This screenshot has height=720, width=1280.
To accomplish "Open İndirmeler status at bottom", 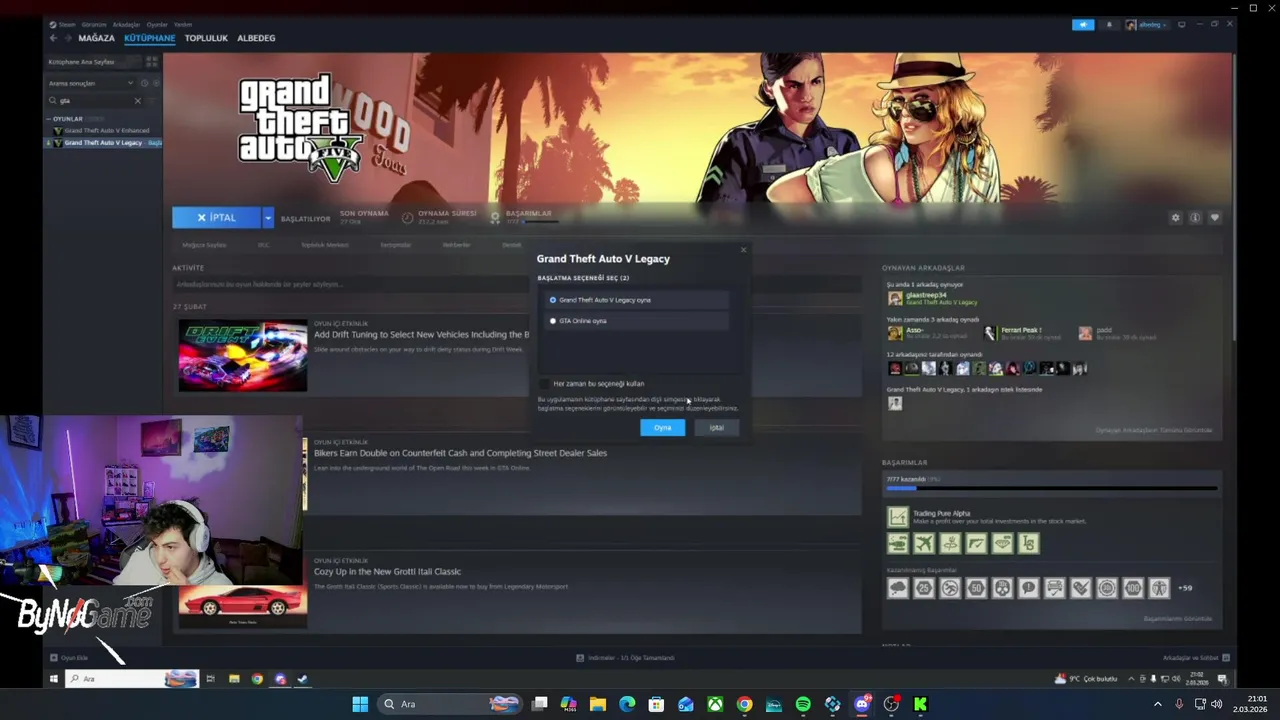I will coord(625,658).
